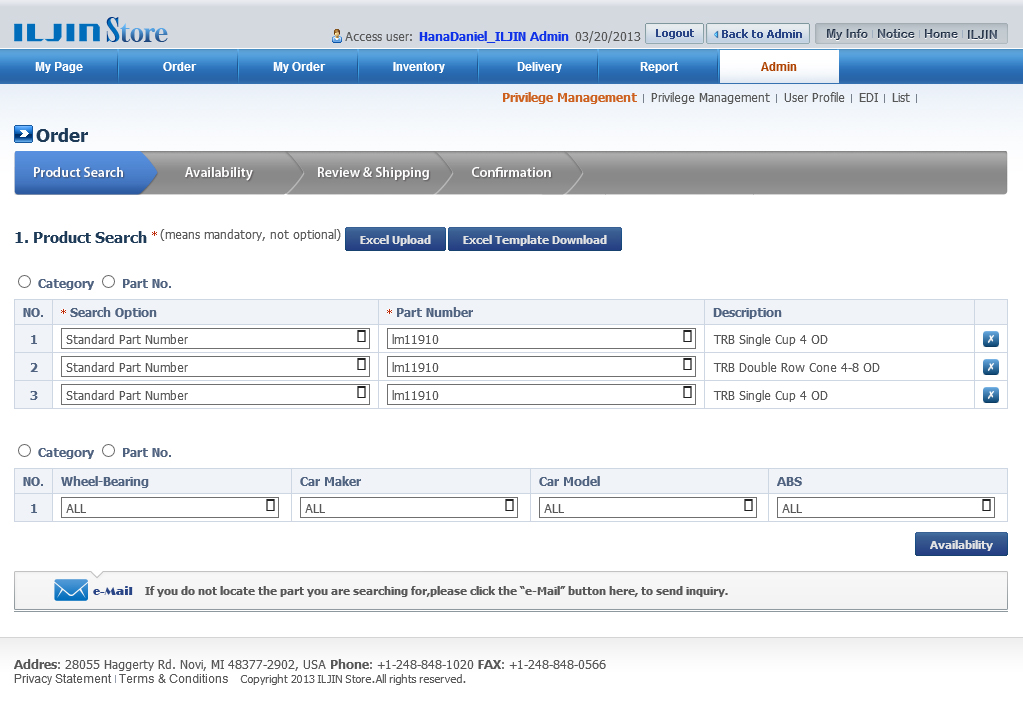Go to the Confirmation step
The image size is (1023, 701).
(512, 172)
